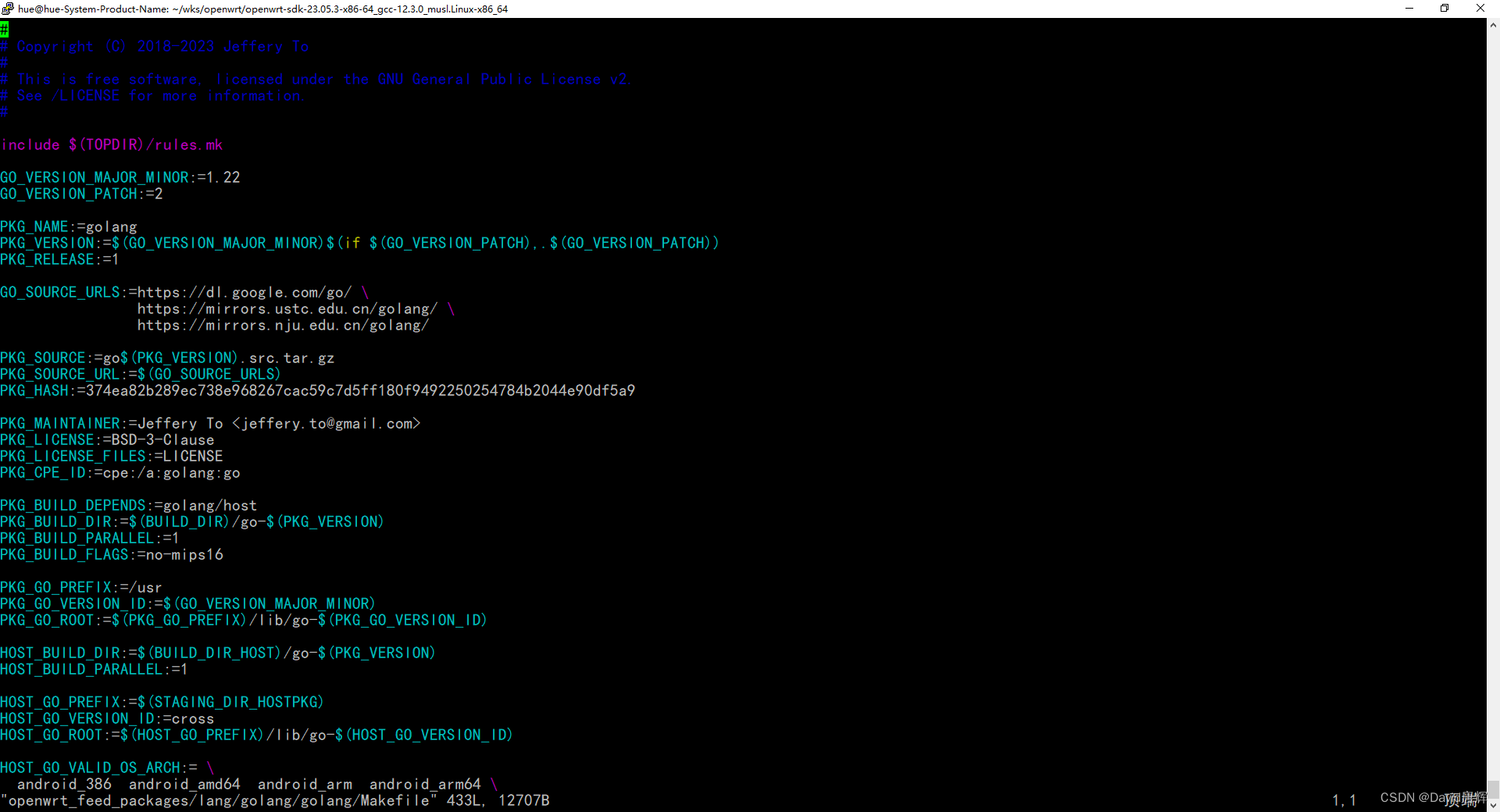Click 'include $(TOPDIR)/rules.mk' line
This screenshot has height=812, width=1500.
pos(112,145)
